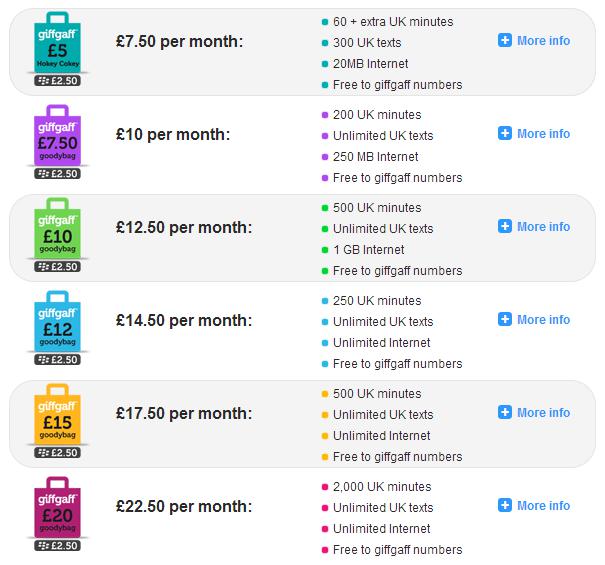Choose the green £10 goodybag icon

coord(57,228)
